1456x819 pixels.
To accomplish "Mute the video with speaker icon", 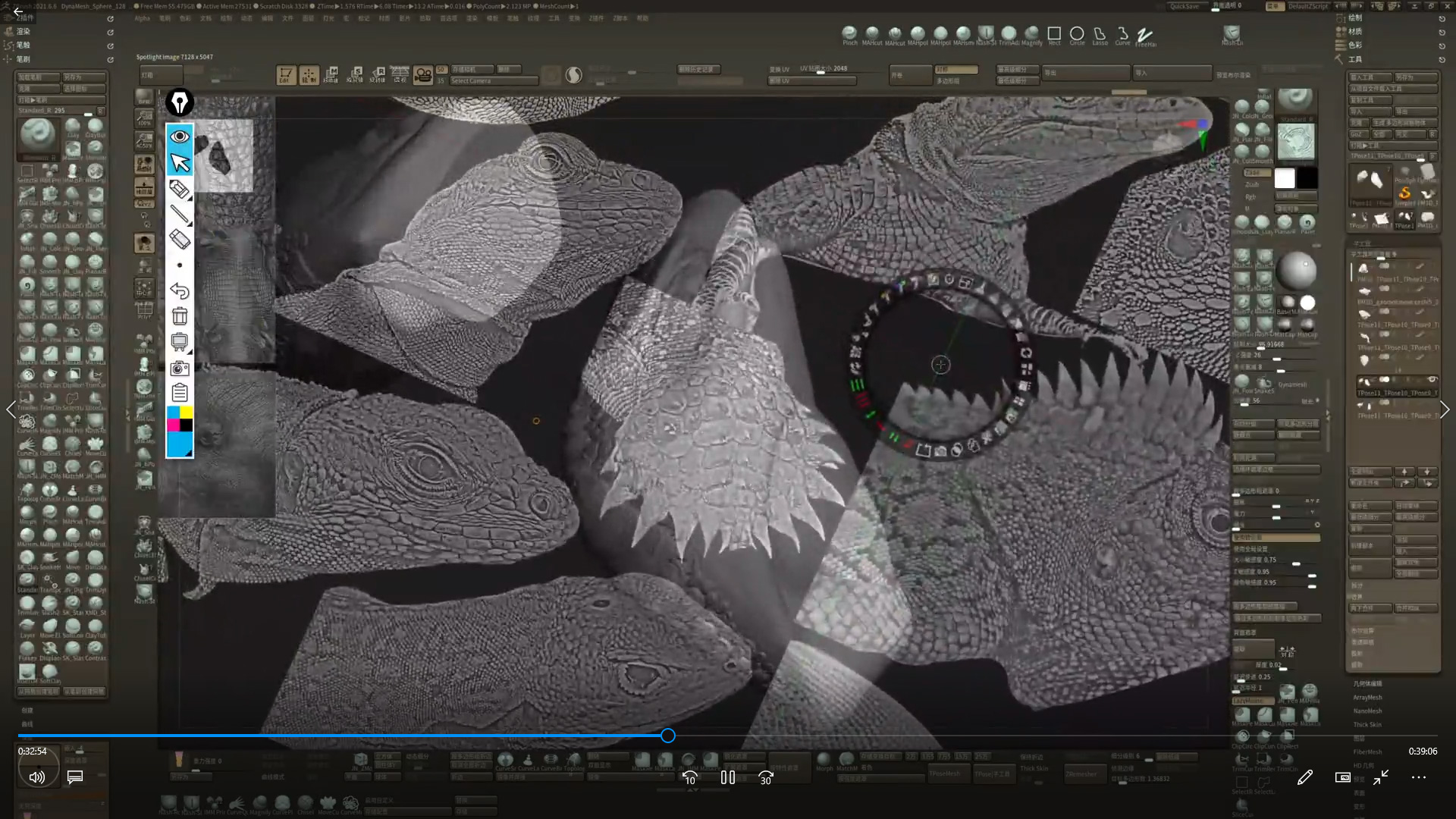I will (x=36, y=777).
